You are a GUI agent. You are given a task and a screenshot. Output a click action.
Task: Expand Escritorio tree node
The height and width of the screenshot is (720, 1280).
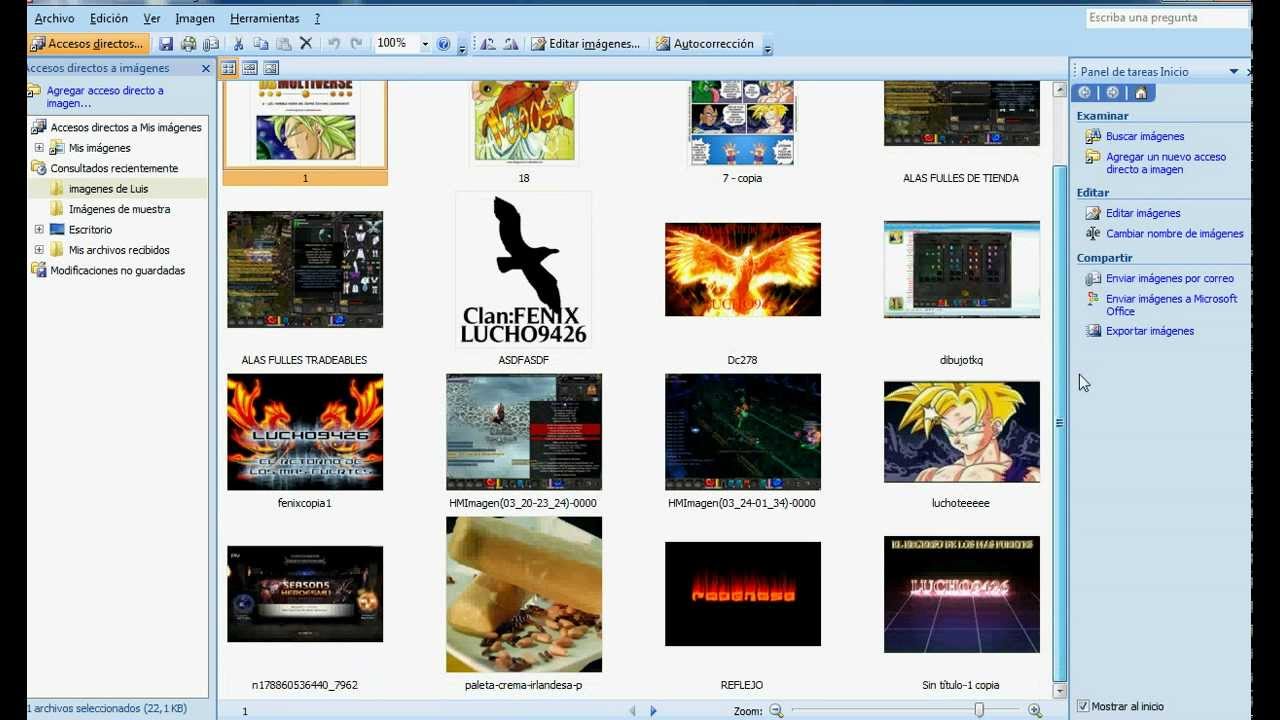[39, 229]
